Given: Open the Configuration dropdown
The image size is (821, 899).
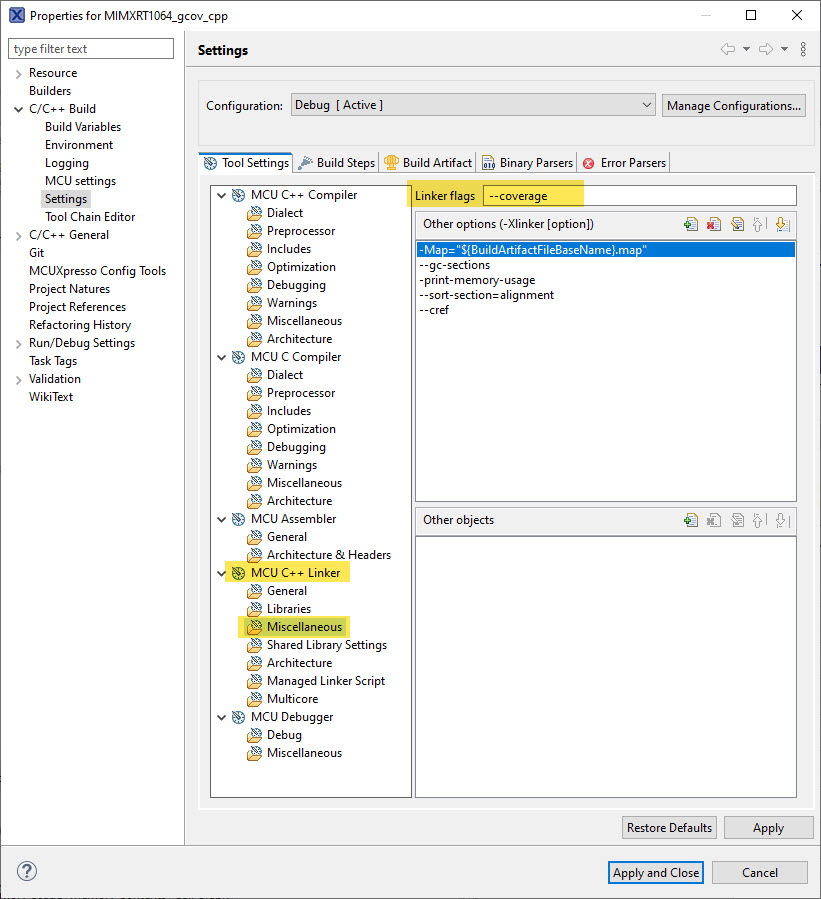Looking at the screenshot, I should [x=472, y=105].
